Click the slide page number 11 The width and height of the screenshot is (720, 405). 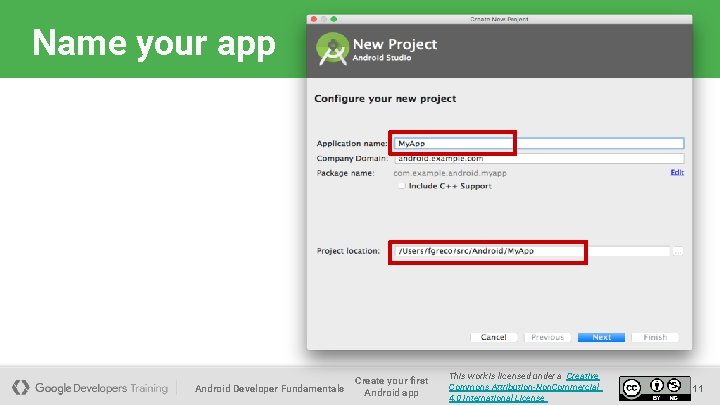[x=698, y=388]
